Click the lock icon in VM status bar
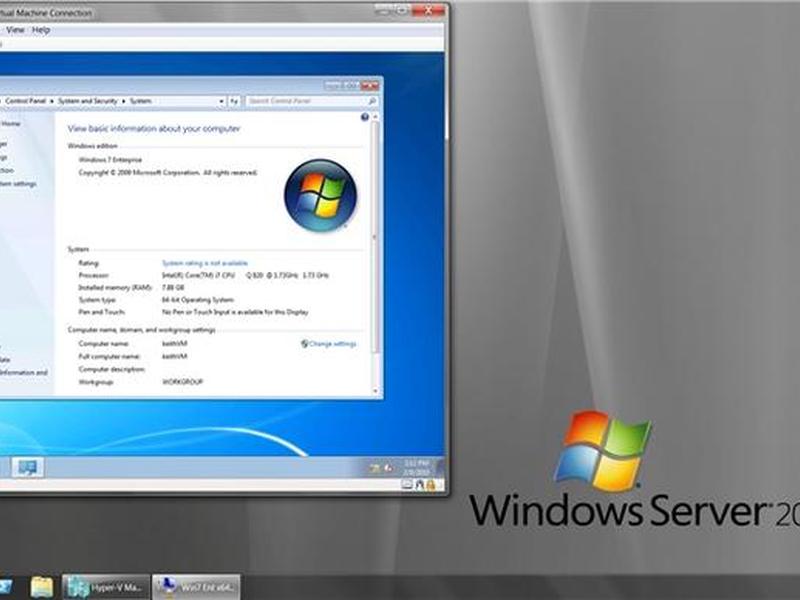 (431, 485)
